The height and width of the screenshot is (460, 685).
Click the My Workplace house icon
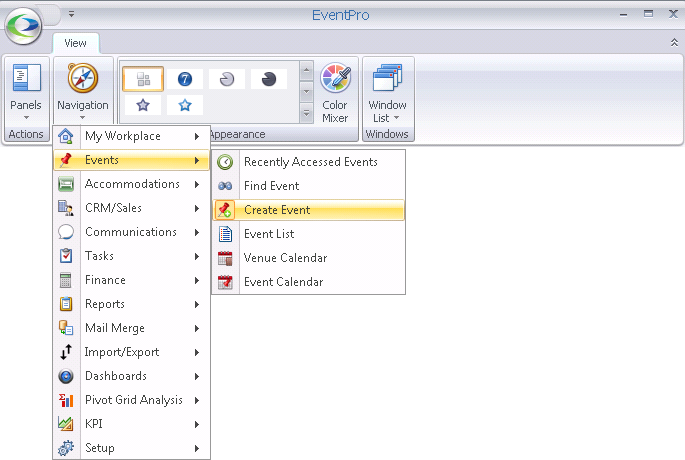(66, 136)
